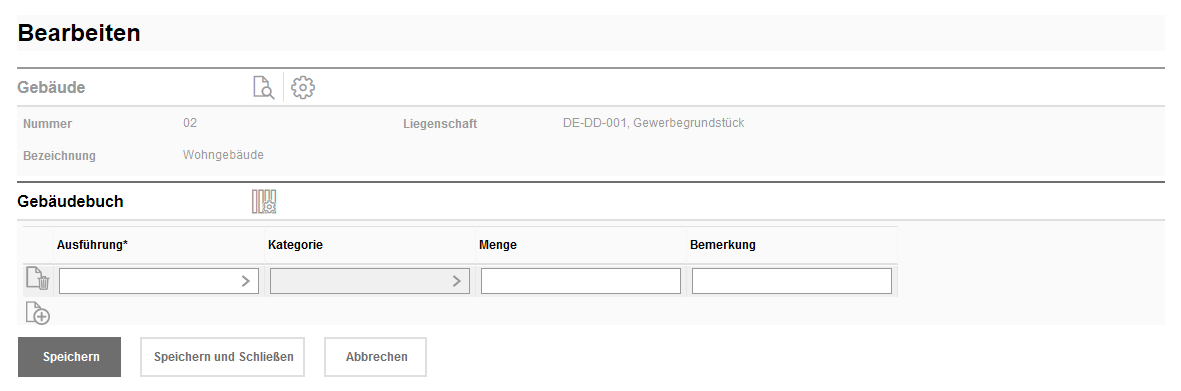
Task: Click Speichern und Schließen button
Action: point(223,357)
